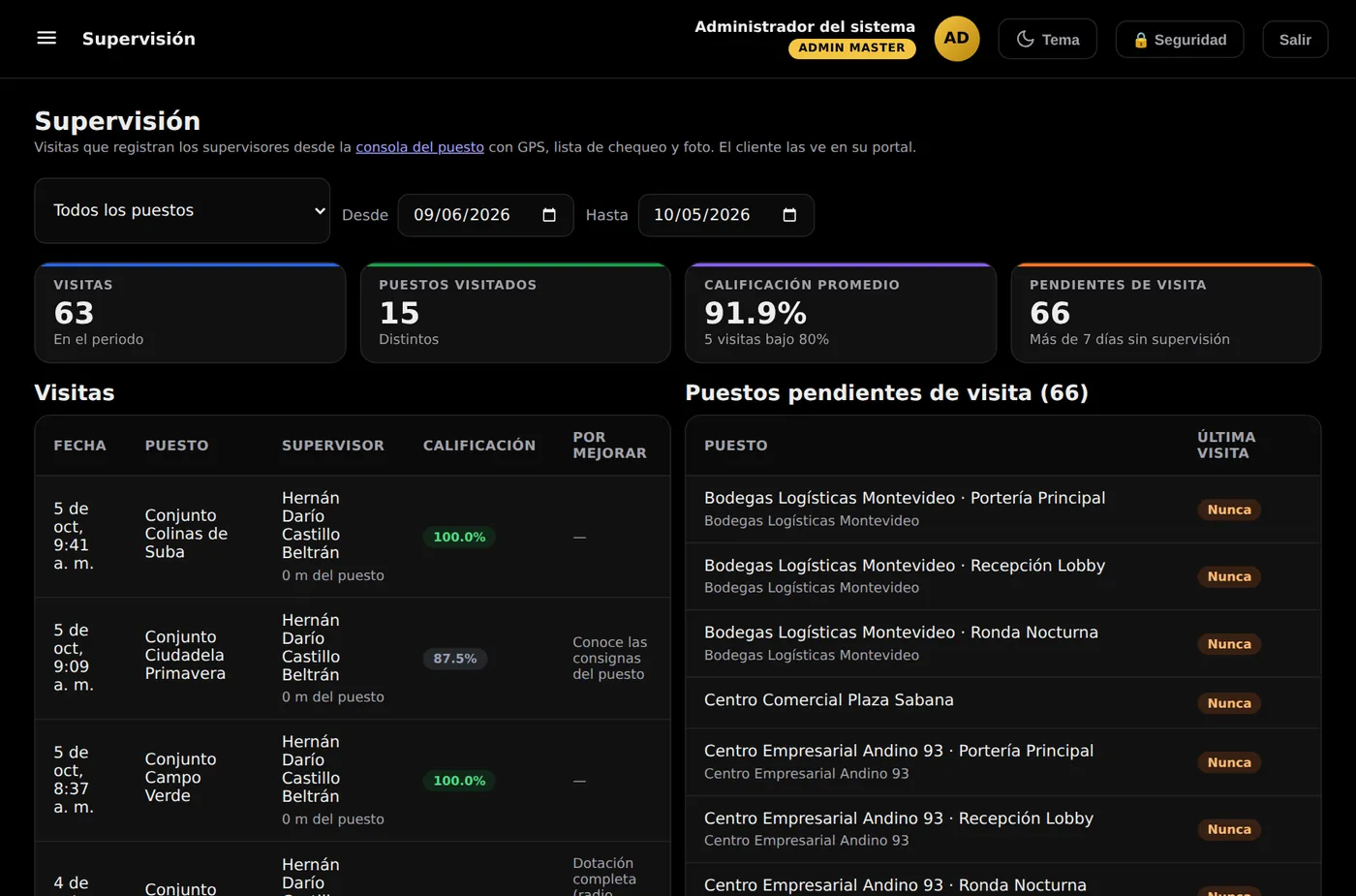Click 100.0% badge for Colinas de Suba

click(x=459, y=537)
